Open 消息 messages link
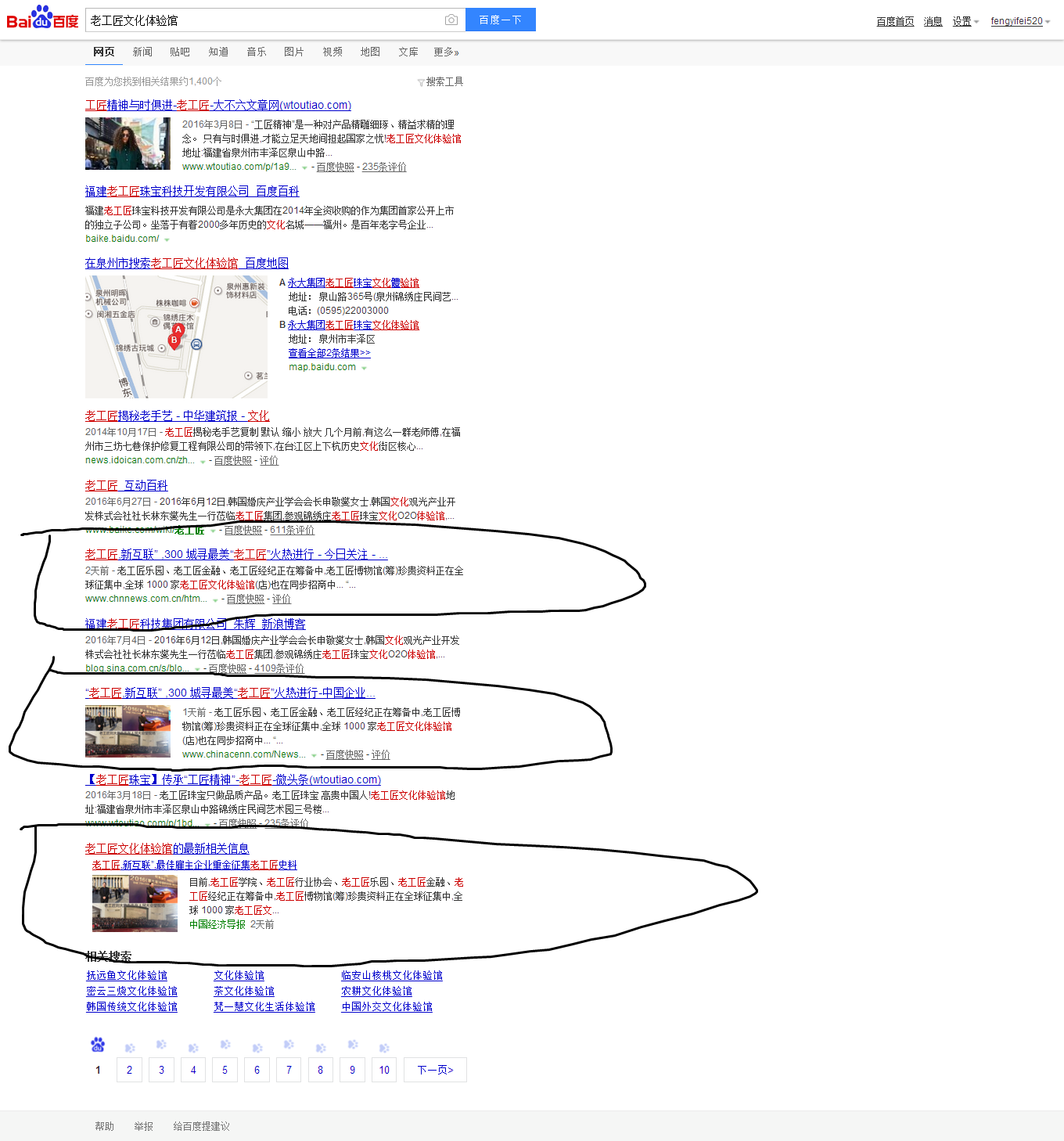Image resolution: width=1064 pixels, height=1141 pixels. (x=933, y=21)
